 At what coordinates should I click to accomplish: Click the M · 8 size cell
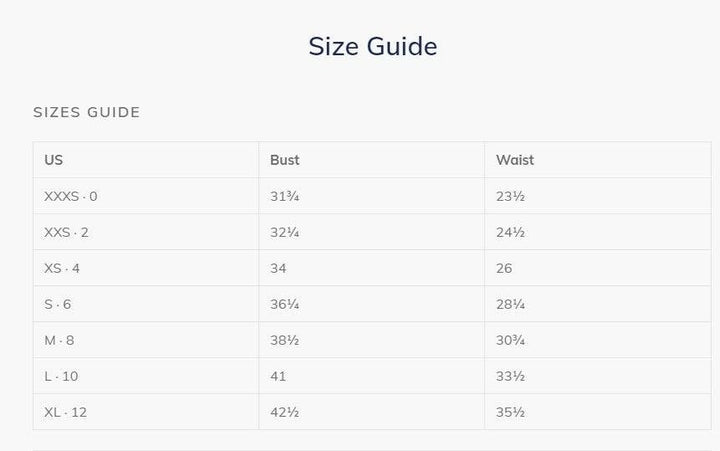coord(59,340)
